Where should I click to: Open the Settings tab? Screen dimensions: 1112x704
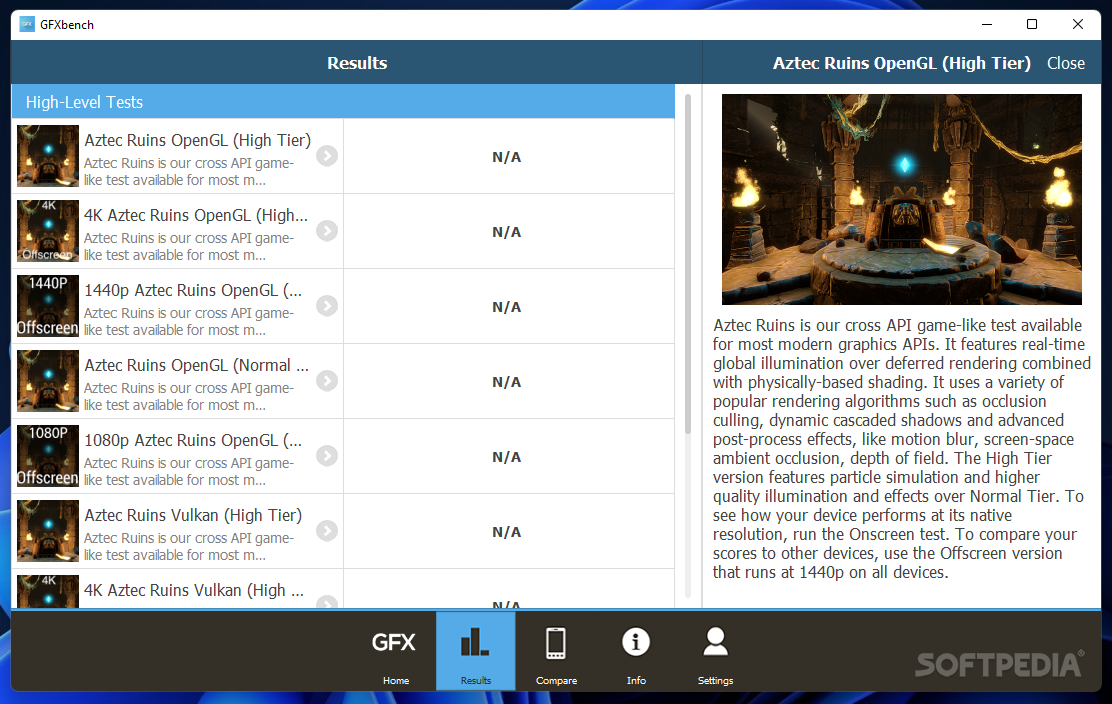(715, 652)
